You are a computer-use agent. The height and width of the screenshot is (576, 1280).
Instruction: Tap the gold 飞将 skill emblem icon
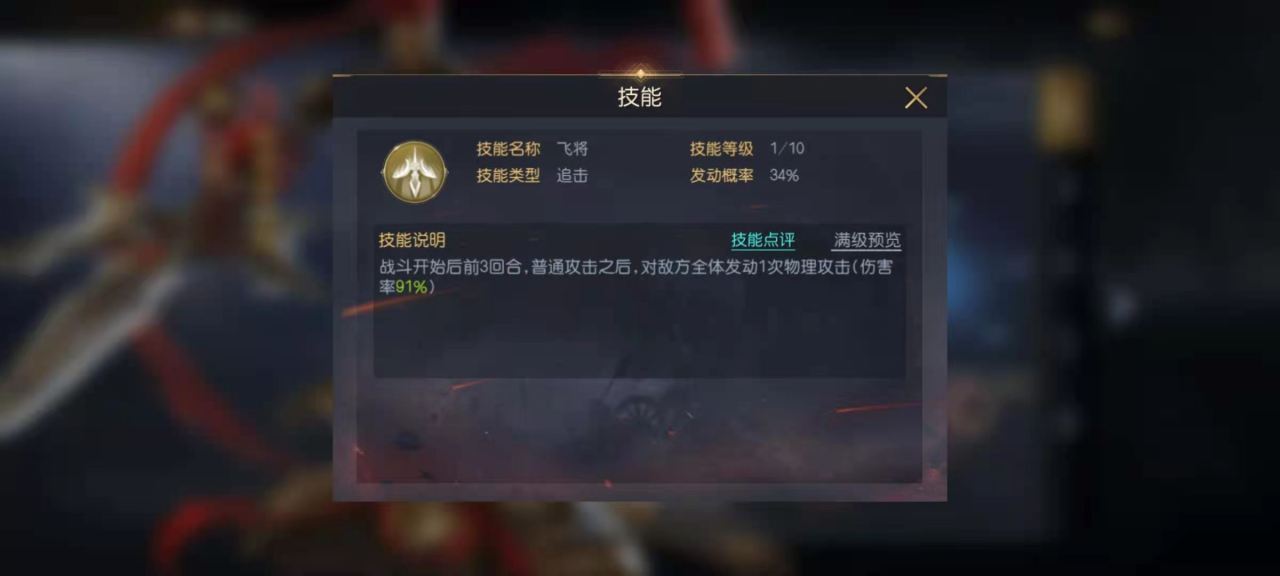[414, 172]
